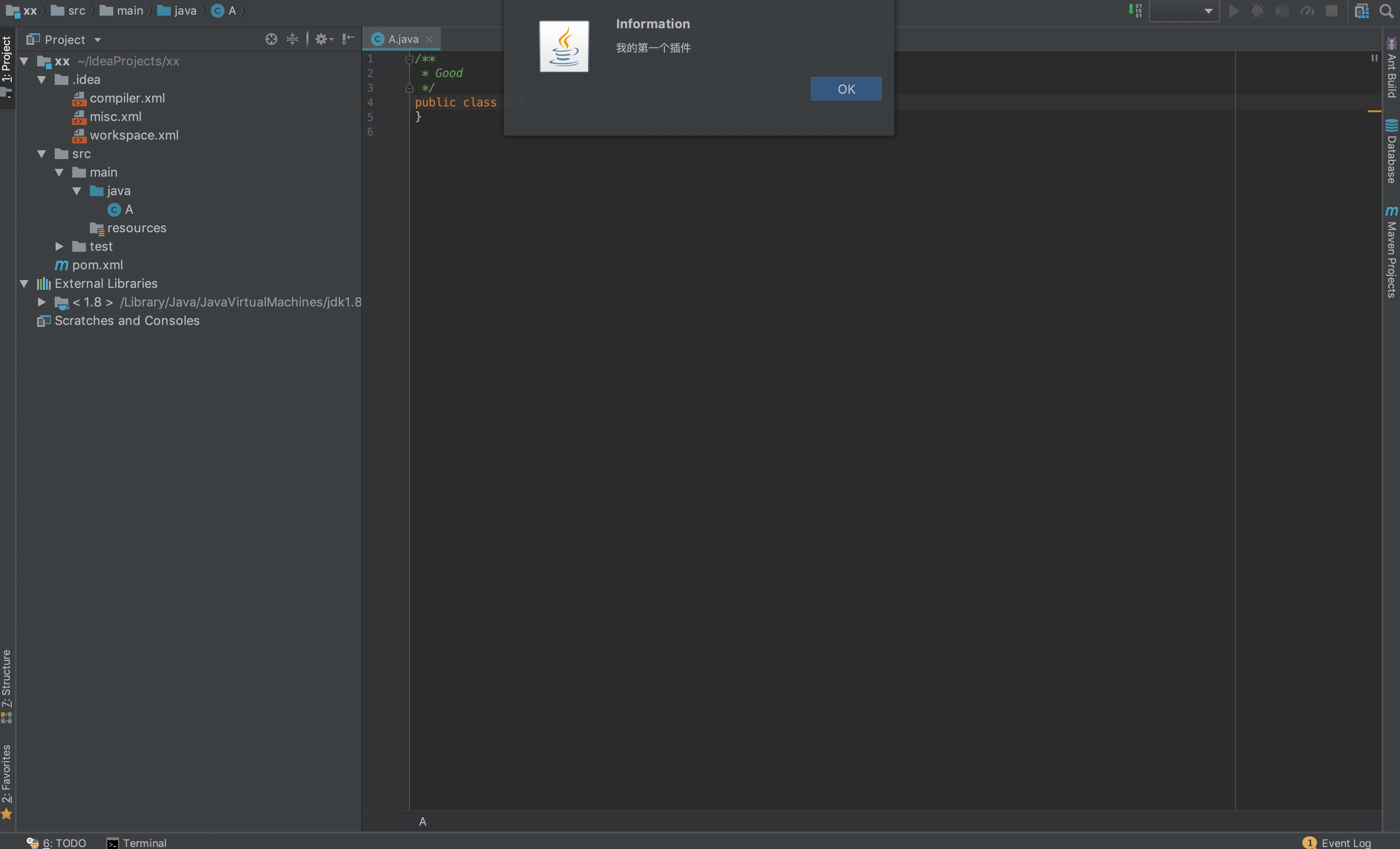This screenshot has height=849, width=1400.
Task: Click the scroll-from-source target icon
Action: [271, 39]
